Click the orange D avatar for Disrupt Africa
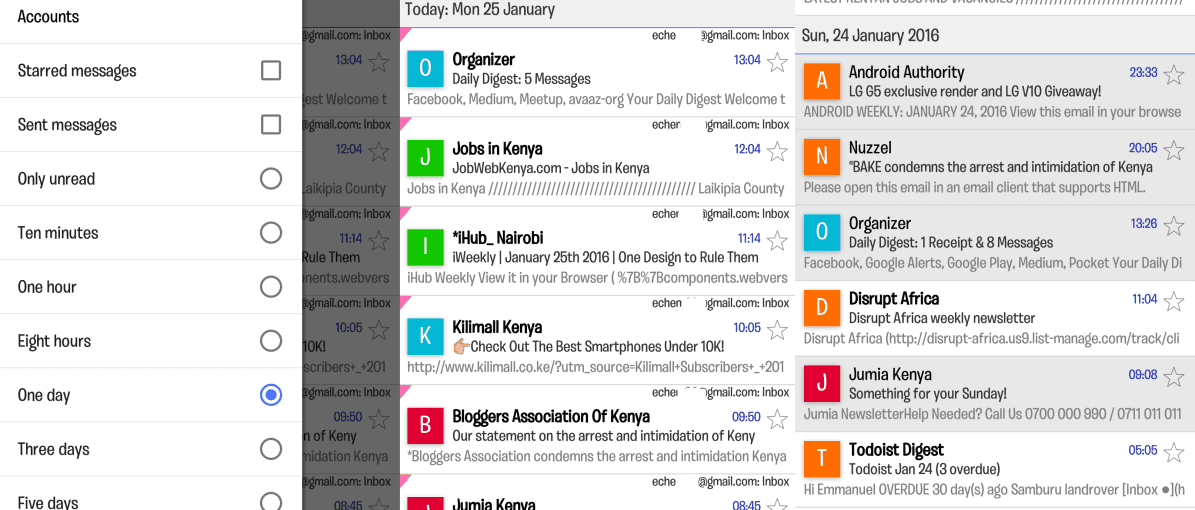Screen dimensions: 1195x510 coord(822,308)
